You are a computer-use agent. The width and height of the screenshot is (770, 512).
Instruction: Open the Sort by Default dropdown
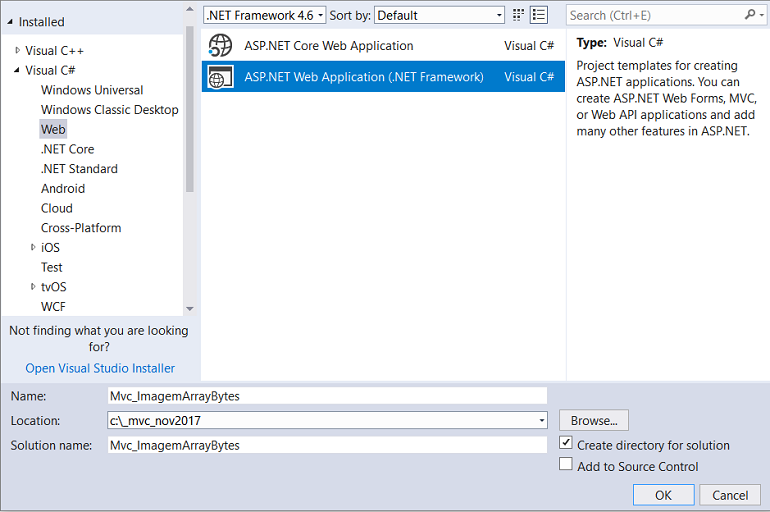[440, 15]
